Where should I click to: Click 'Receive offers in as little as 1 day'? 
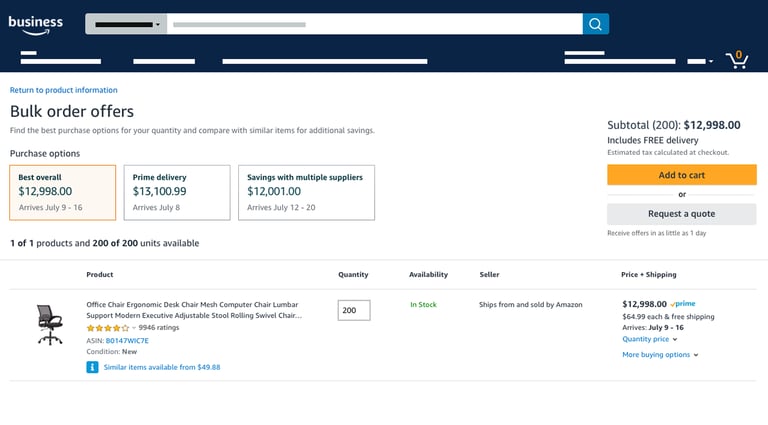pyautogui.click(x=657, y=233)
